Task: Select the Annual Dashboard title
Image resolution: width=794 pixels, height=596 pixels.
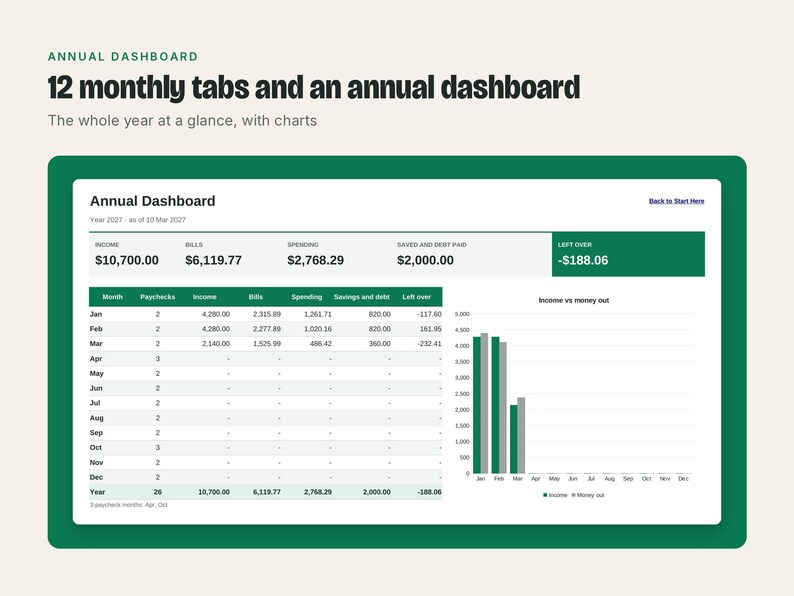Action: (x=152, y=201)
